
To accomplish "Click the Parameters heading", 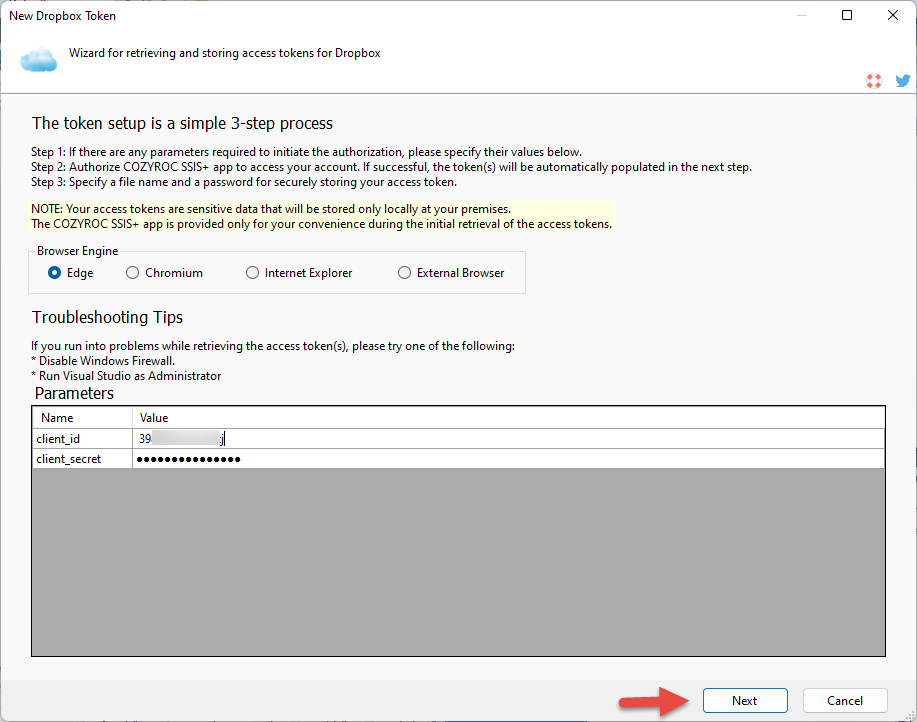I will [x=74, y=393].
